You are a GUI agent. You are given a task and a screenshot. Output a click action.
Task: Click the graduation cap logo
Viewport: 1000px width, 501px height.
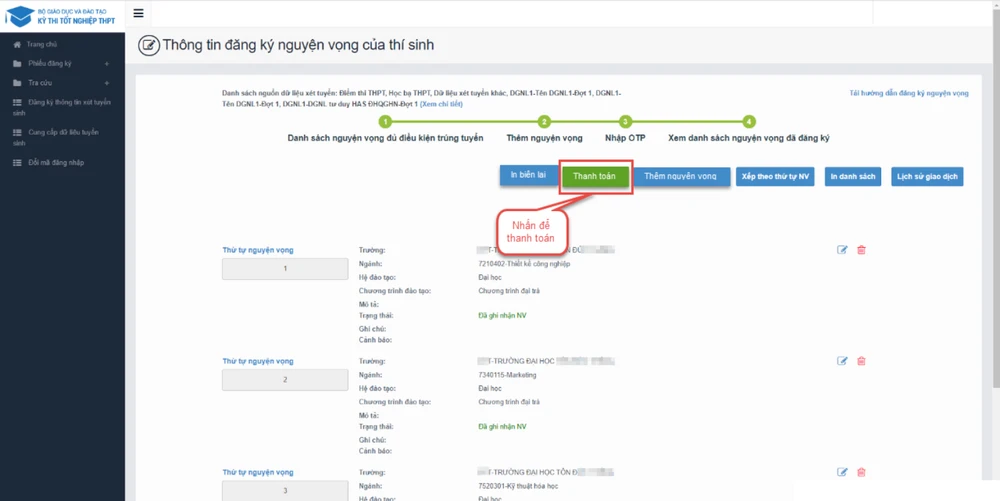[x=19, y=16]
